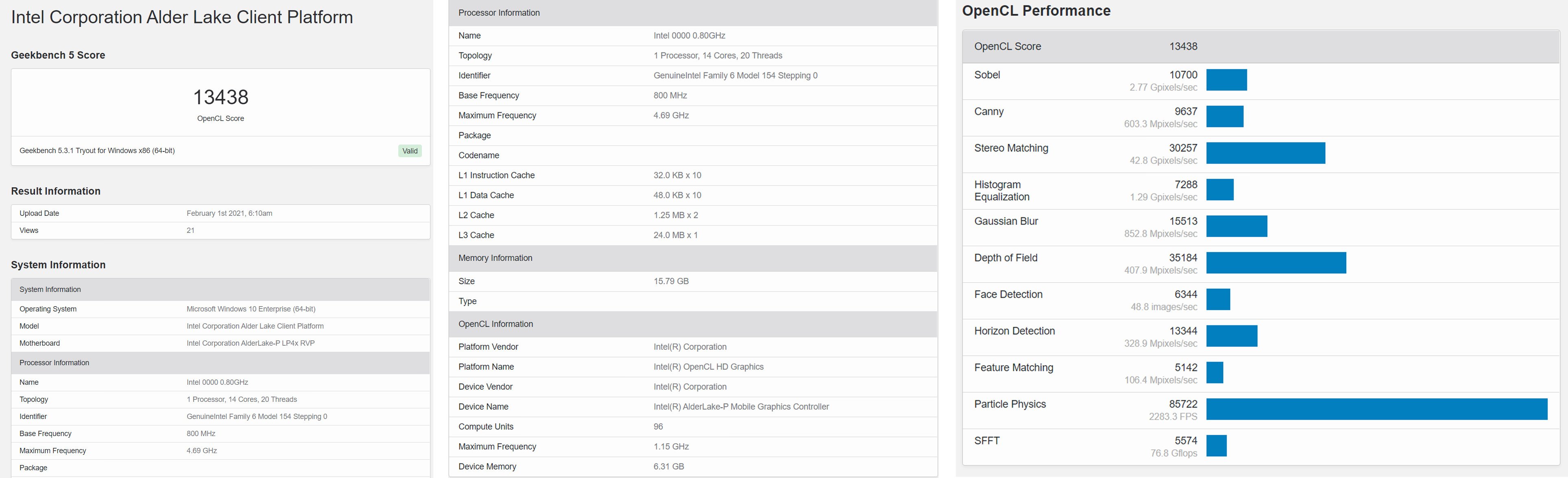Click the OpenCL Information section header
The image size is (1568, 478).
coord(693,324)
